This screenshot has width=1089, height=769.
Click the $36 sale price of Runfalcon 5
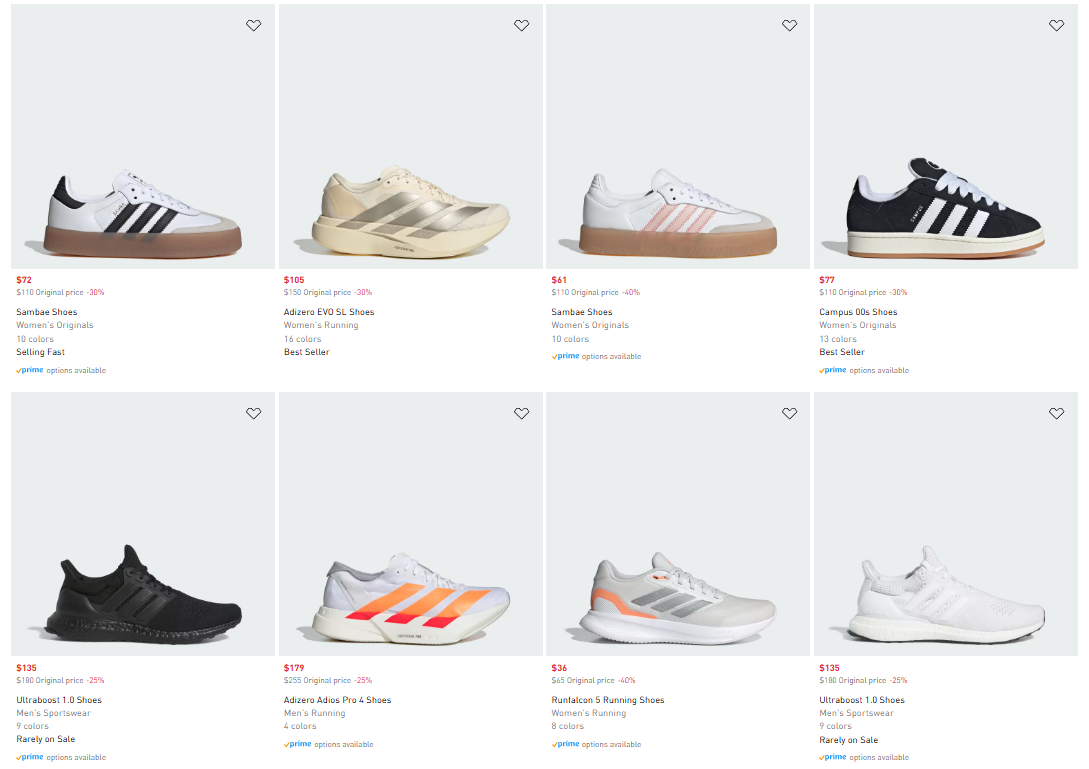click(x=558, y=667)
